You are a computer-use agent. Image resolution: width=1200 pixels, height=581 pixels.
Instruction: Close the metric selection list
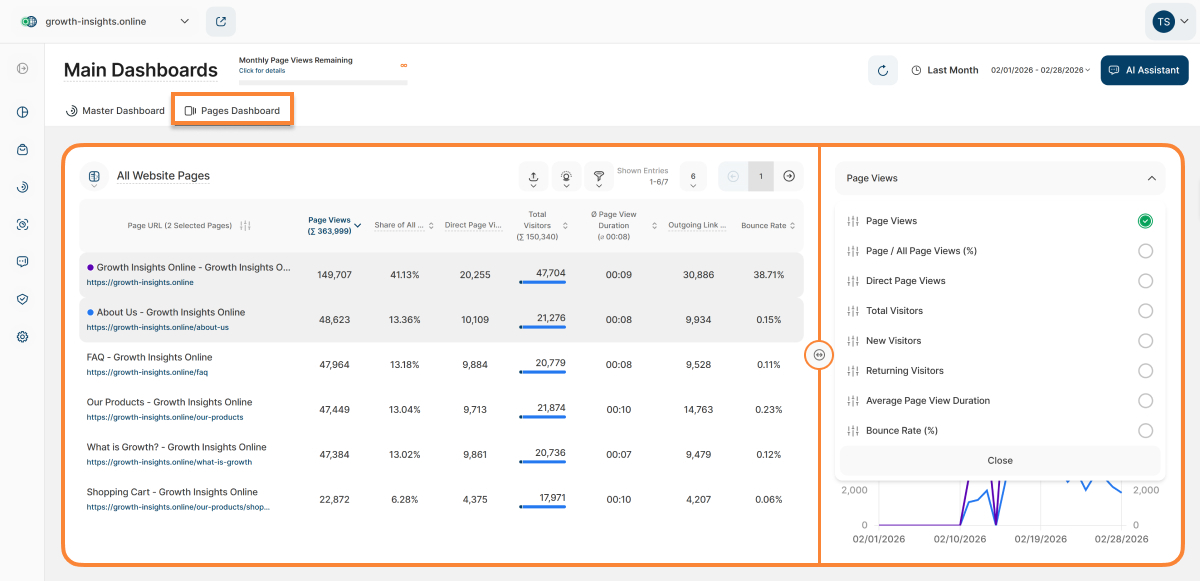tap(999, 461)
